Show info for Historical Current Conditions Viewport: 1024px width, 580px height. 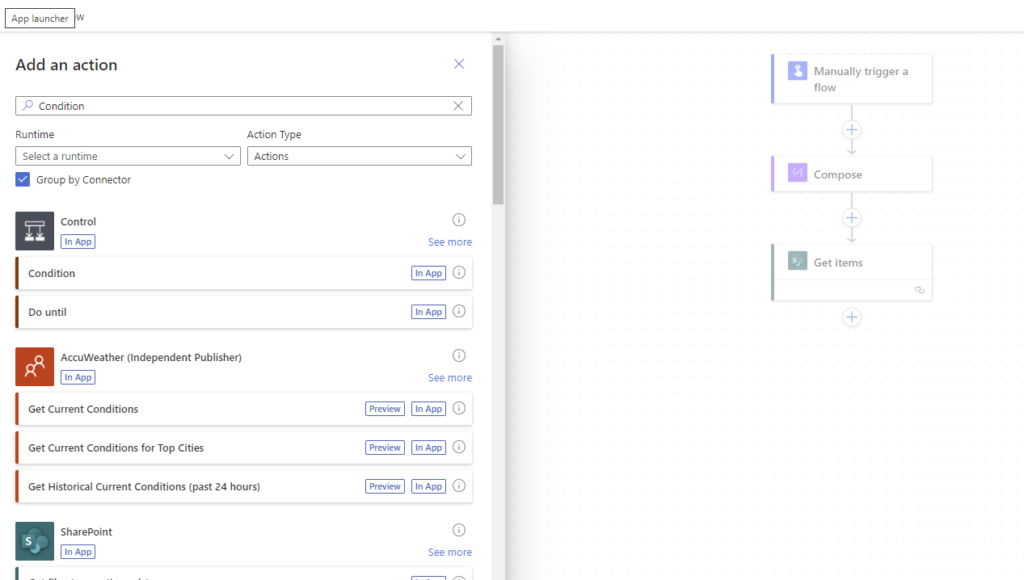[x=459, y=485]
